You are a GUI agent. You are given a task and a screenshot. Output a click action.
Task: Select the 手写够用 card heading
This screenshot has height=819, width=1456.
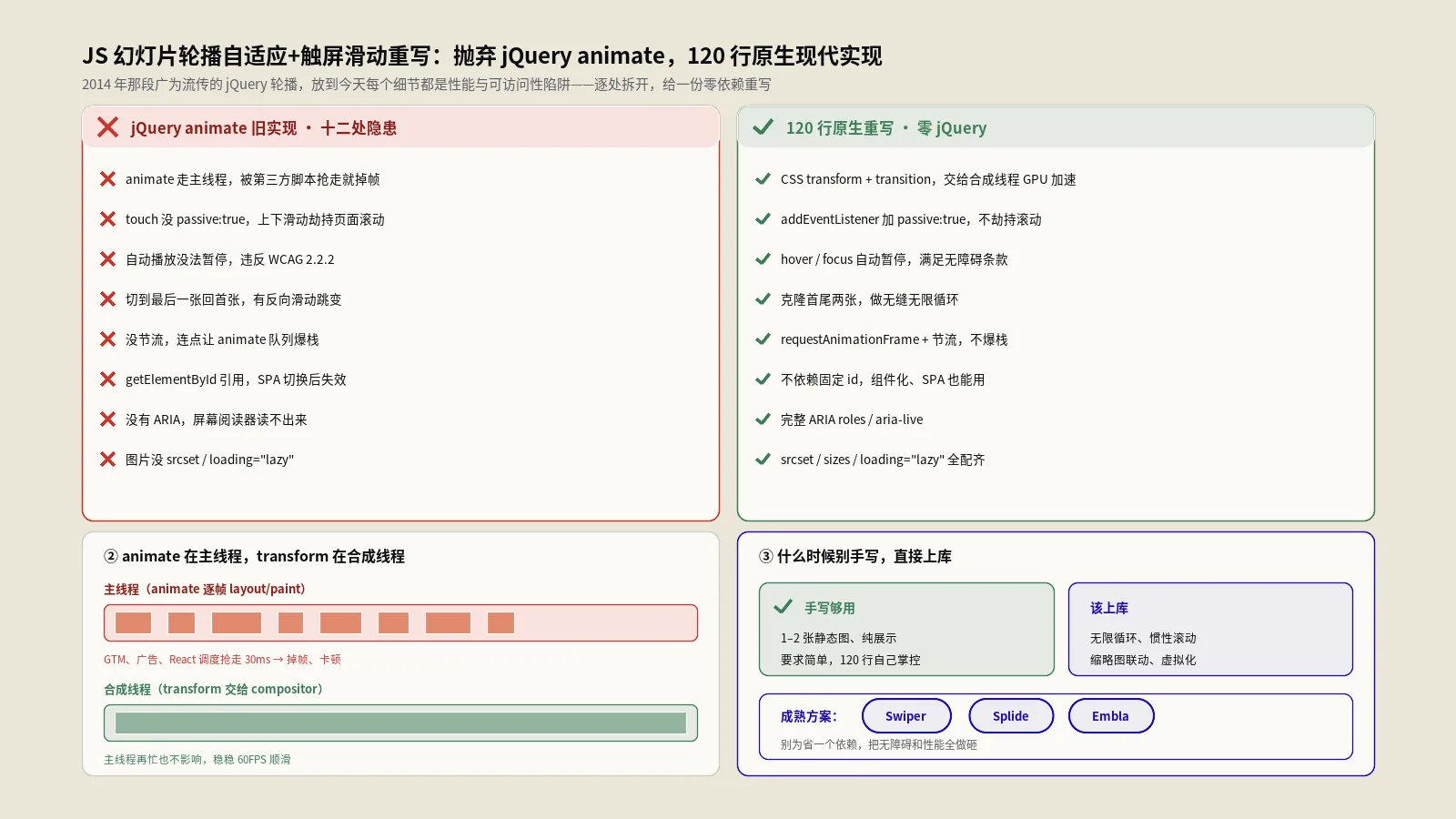(830, 608)
